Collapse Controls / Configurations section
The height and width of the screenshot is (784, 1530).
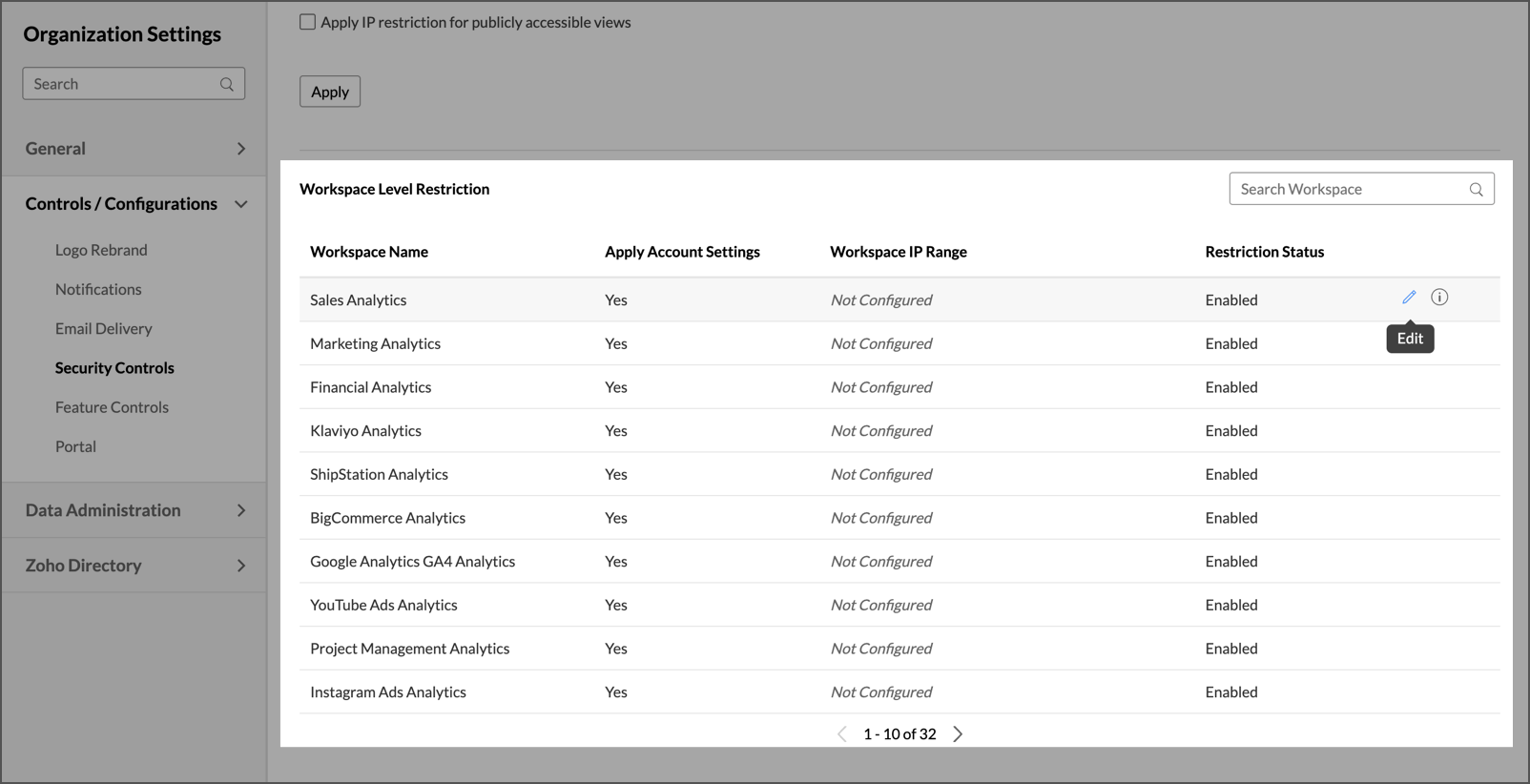[x=134, y=204]
